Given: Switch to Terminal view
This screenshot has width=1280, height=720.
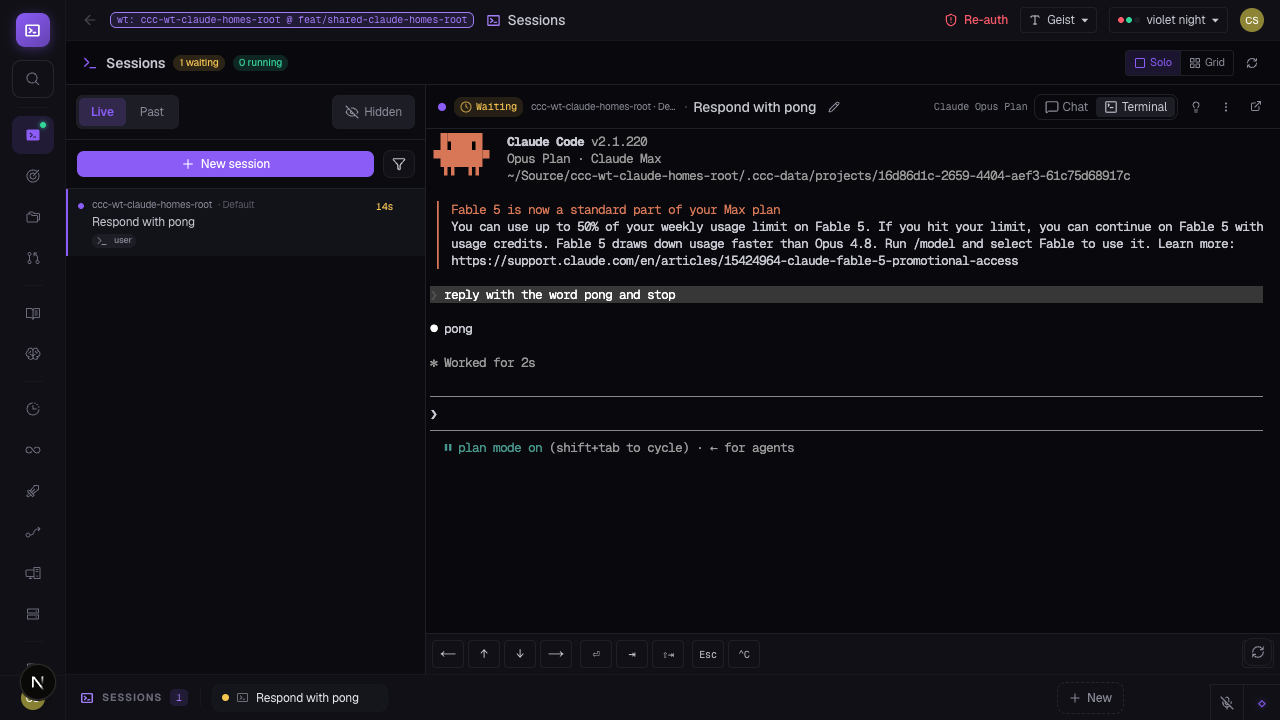Looking at the screenshot, I should tap(1136, 107).
